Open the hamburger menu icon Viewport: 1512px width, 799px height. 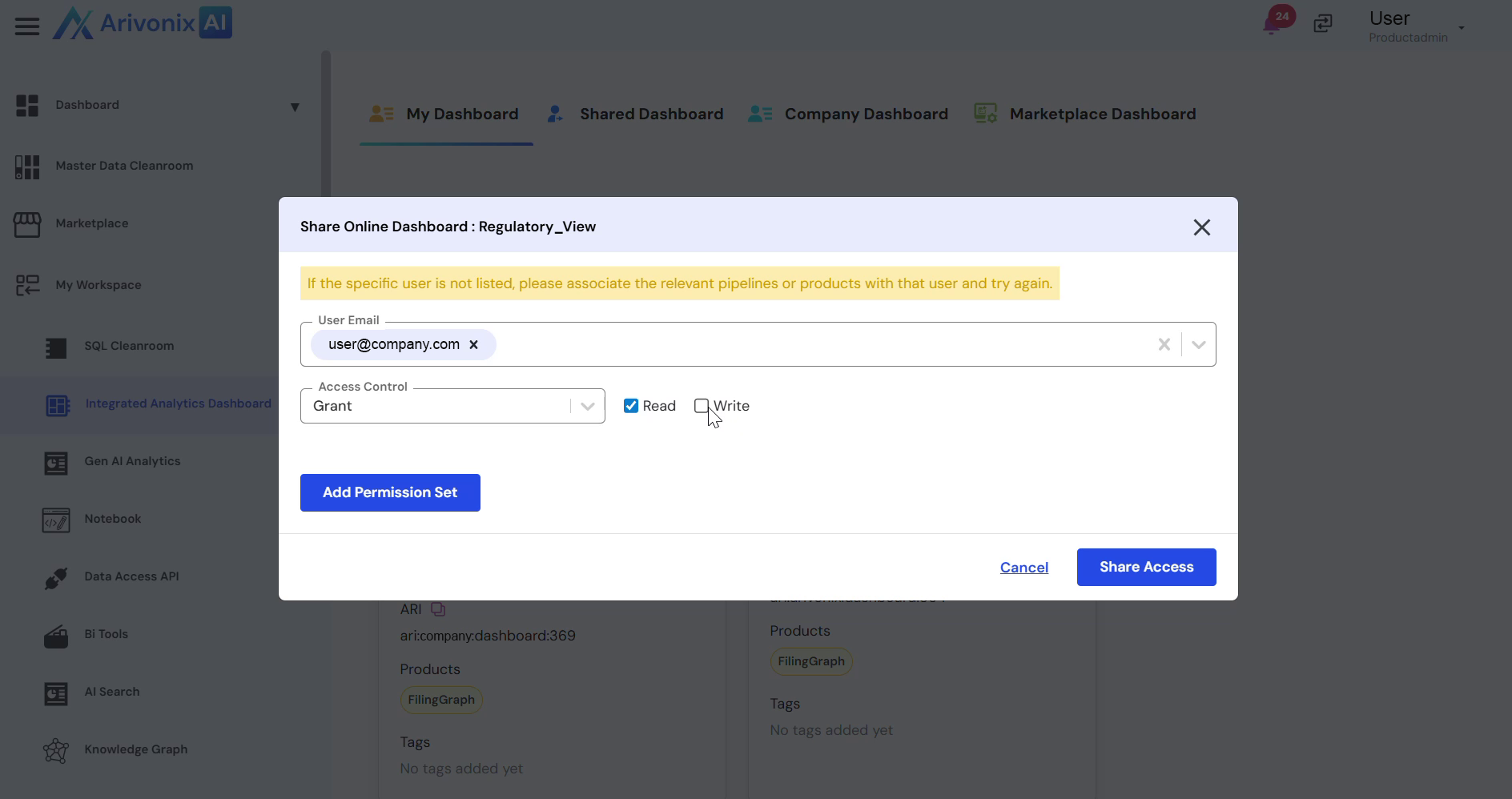click(27, 26)
